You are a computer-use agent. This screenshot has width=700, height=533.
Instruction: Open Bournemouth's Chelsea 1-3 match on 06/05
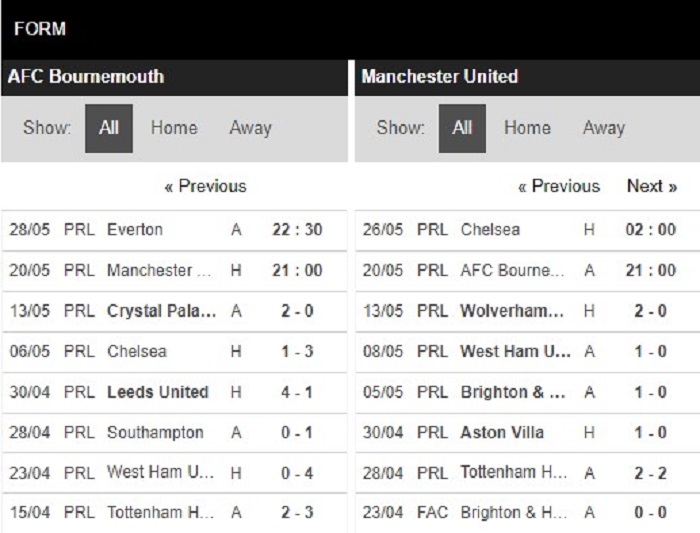174,352
